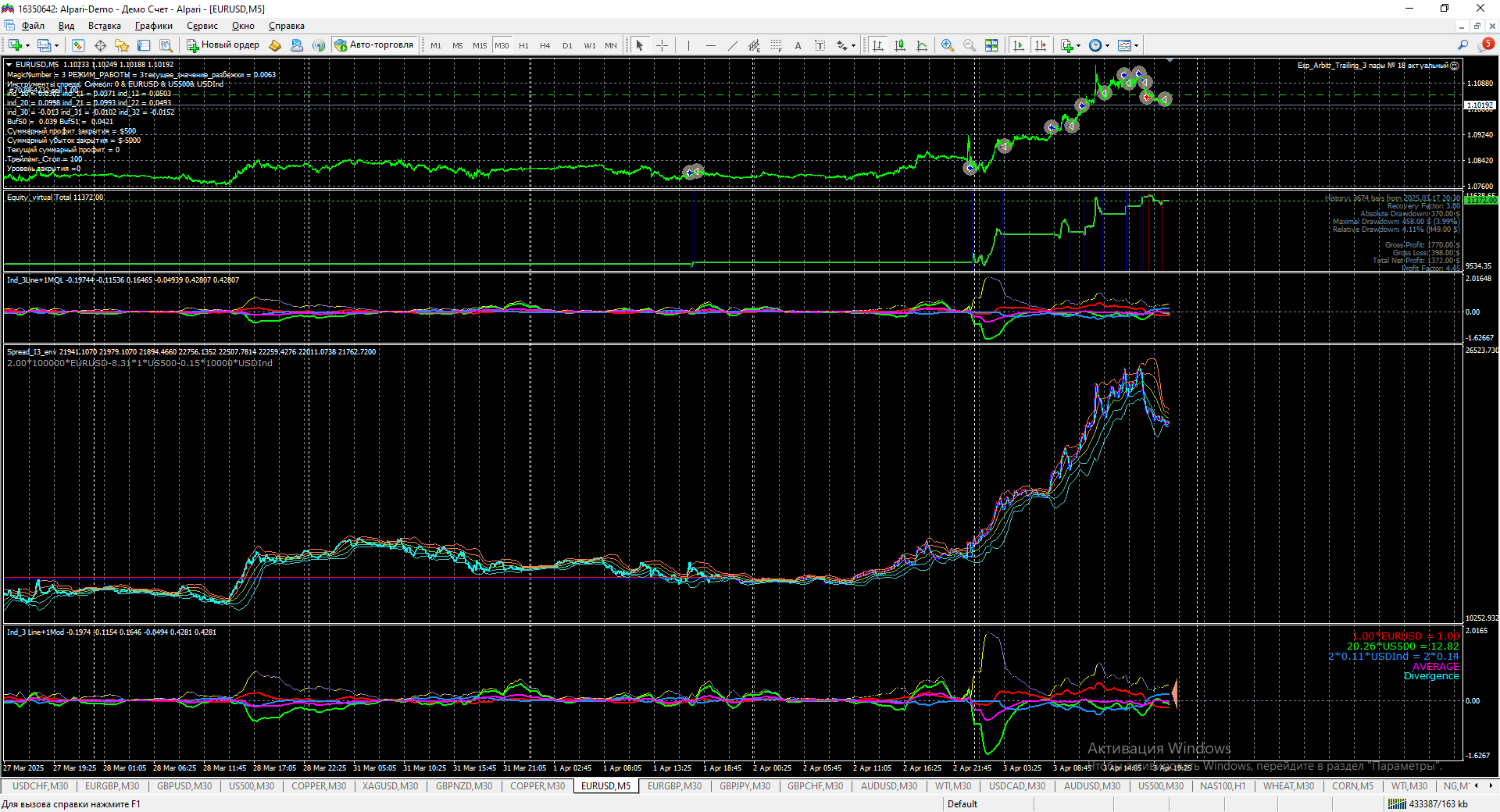
Task: Select the text label tool
Action: [x=820, y=45]
